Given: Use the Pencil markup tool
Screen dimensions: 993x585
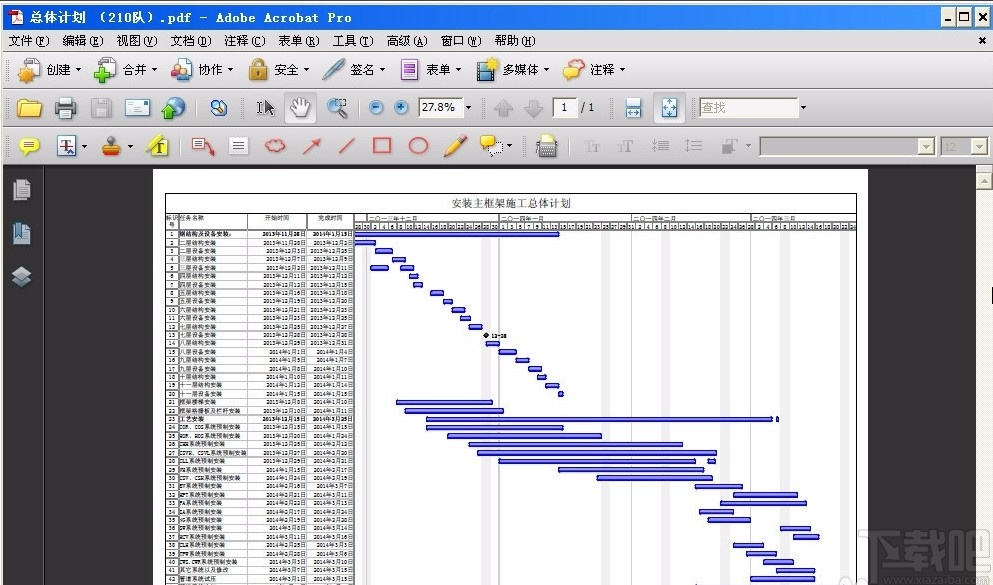Looking at the screenshot, I should pyautogui.click(x=453, y=145).
